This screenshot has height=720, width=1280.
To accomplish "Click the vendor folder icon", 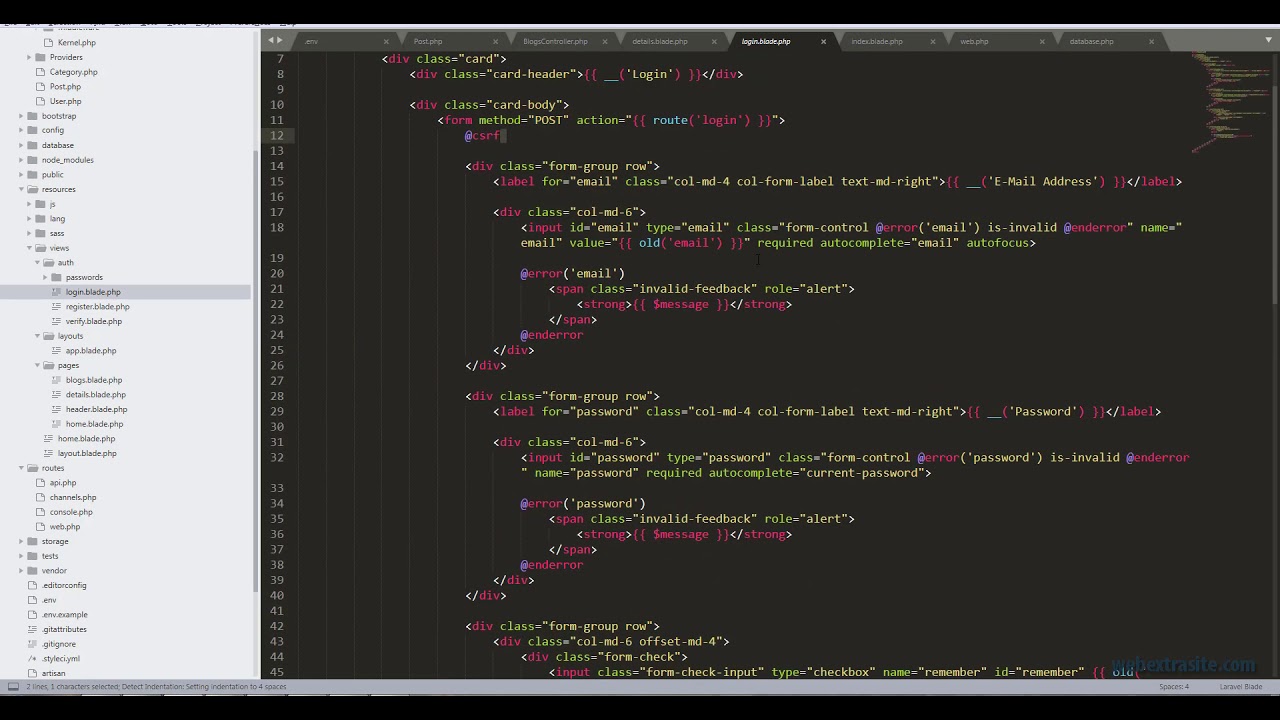I will (33, 570).
